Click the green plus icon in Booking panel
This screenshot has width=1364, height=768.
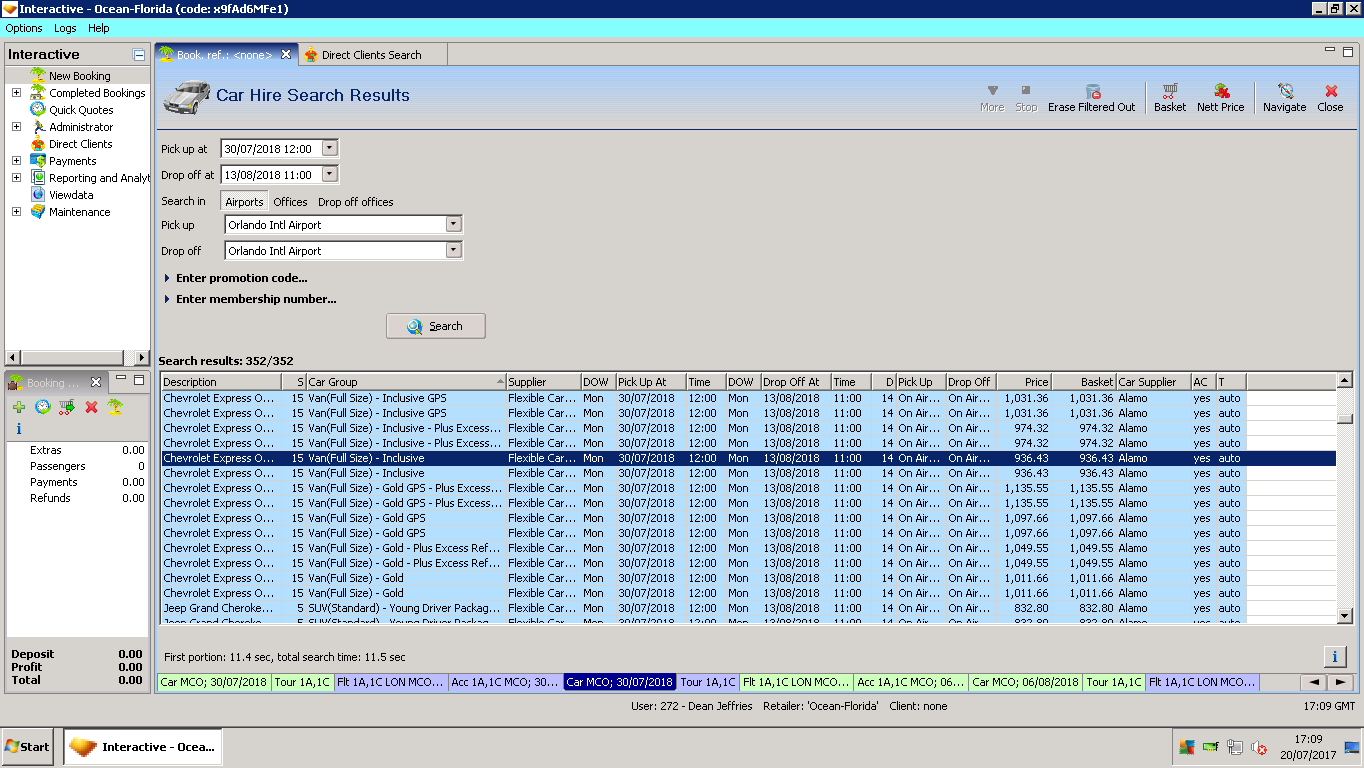click(19, 407)
